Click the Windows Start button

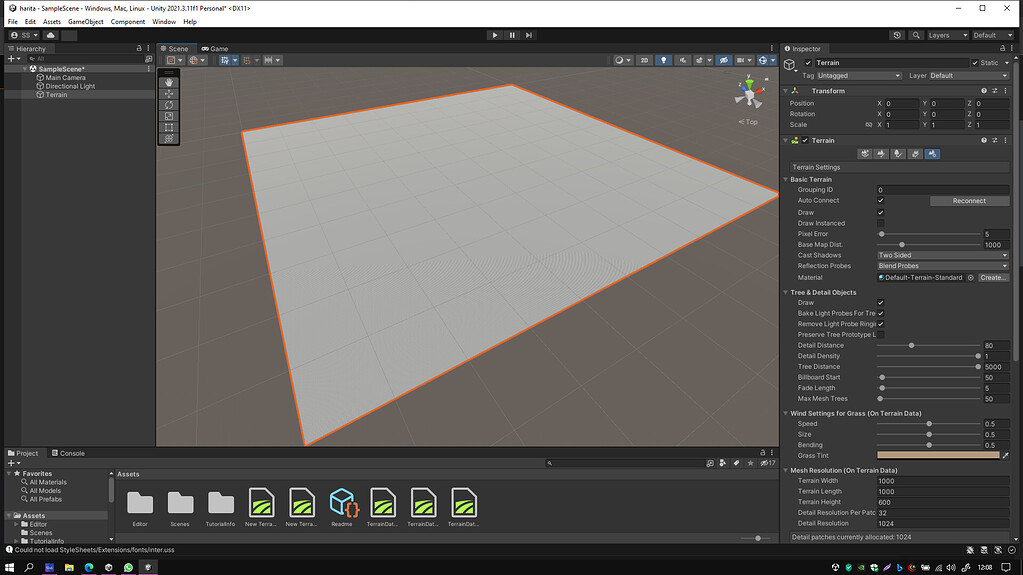pos(9,567)
